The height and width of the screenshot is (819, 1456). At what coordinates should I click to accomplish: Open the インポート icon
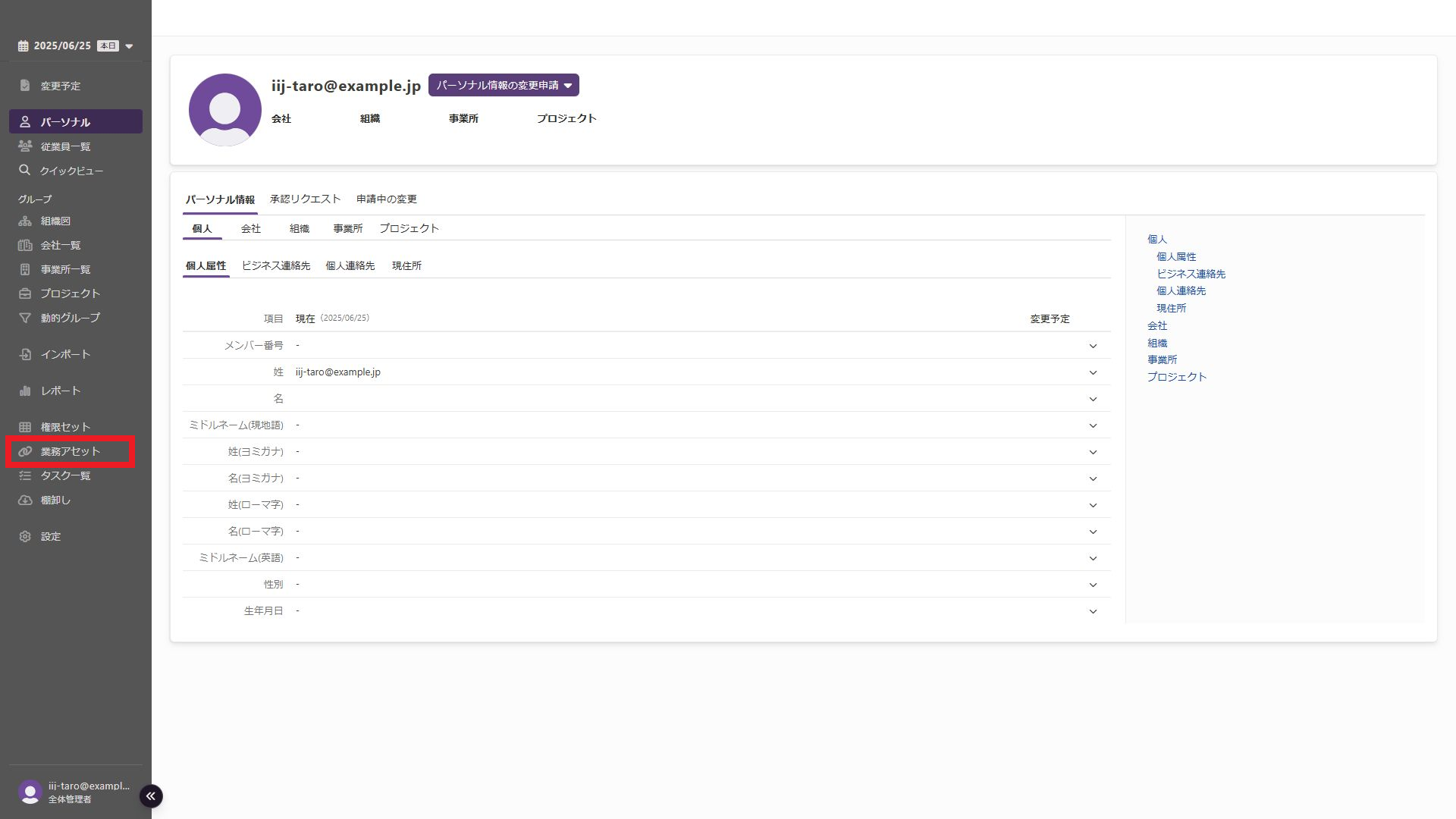coord(25,354)
